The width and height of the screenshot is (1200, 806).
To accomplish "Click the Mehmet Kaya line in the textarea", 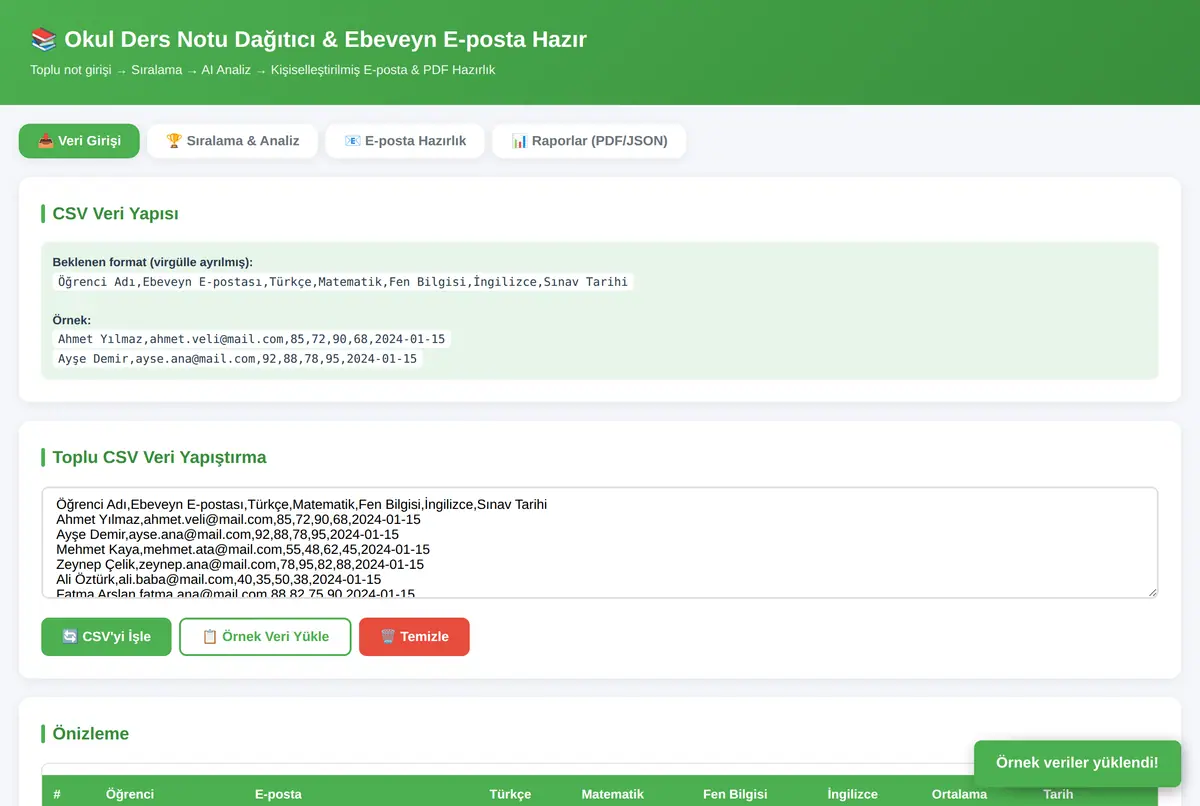I will [243, 549].
